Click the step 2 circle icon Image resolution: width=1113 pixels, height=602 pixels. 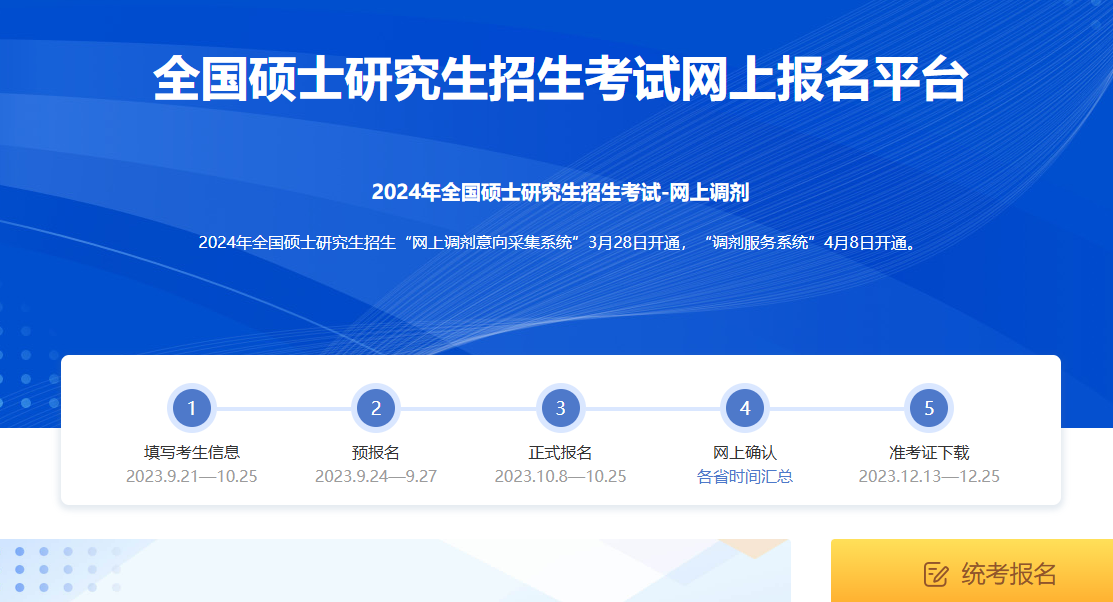[376, 408]
